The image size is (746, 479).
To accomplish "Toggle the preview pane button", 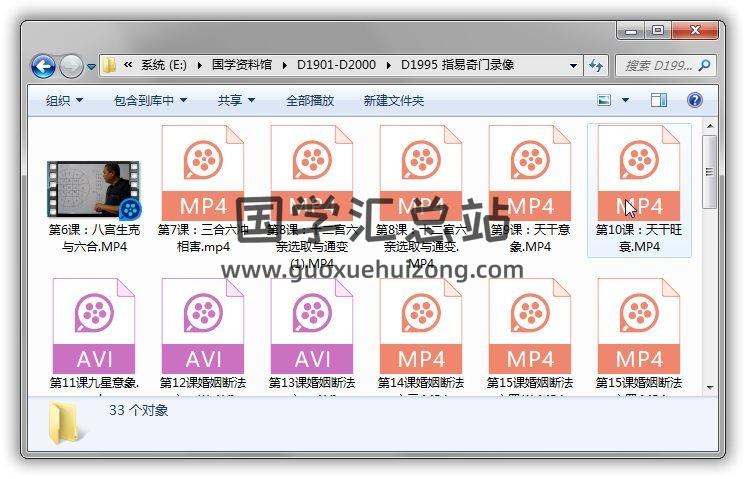I will click(659, 100).
